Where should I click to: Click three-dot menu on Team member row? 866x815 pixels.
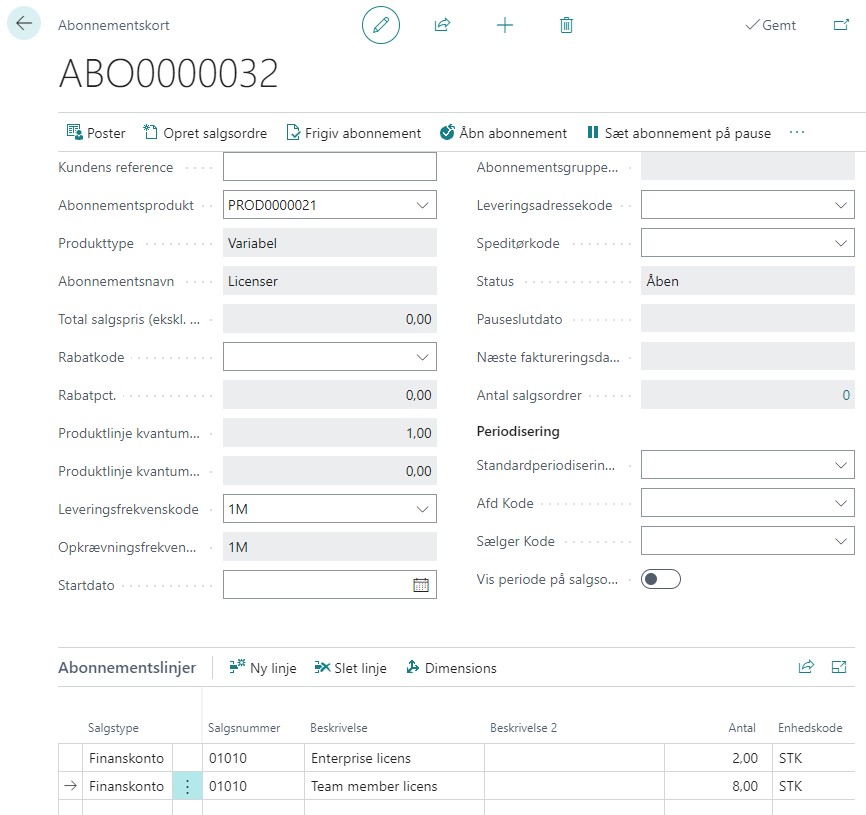[x=187, y=786]
